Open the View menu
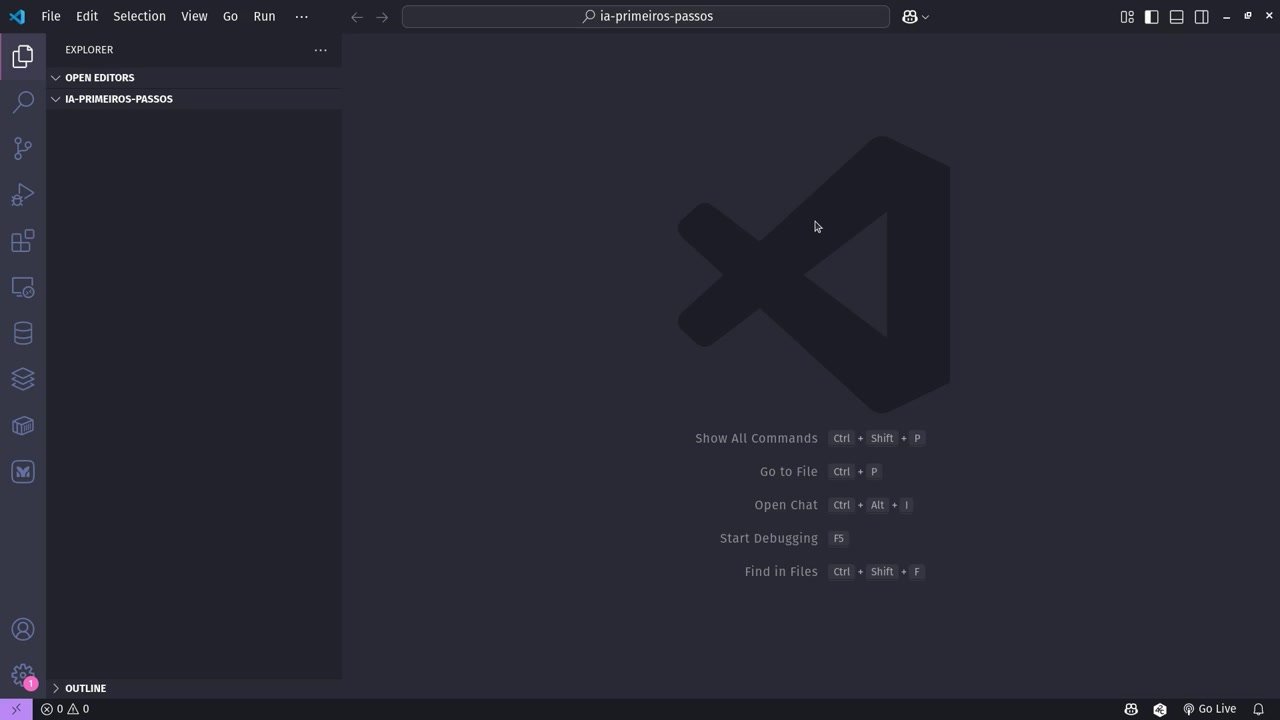1280x720 pixels. [x=194, y=16]
